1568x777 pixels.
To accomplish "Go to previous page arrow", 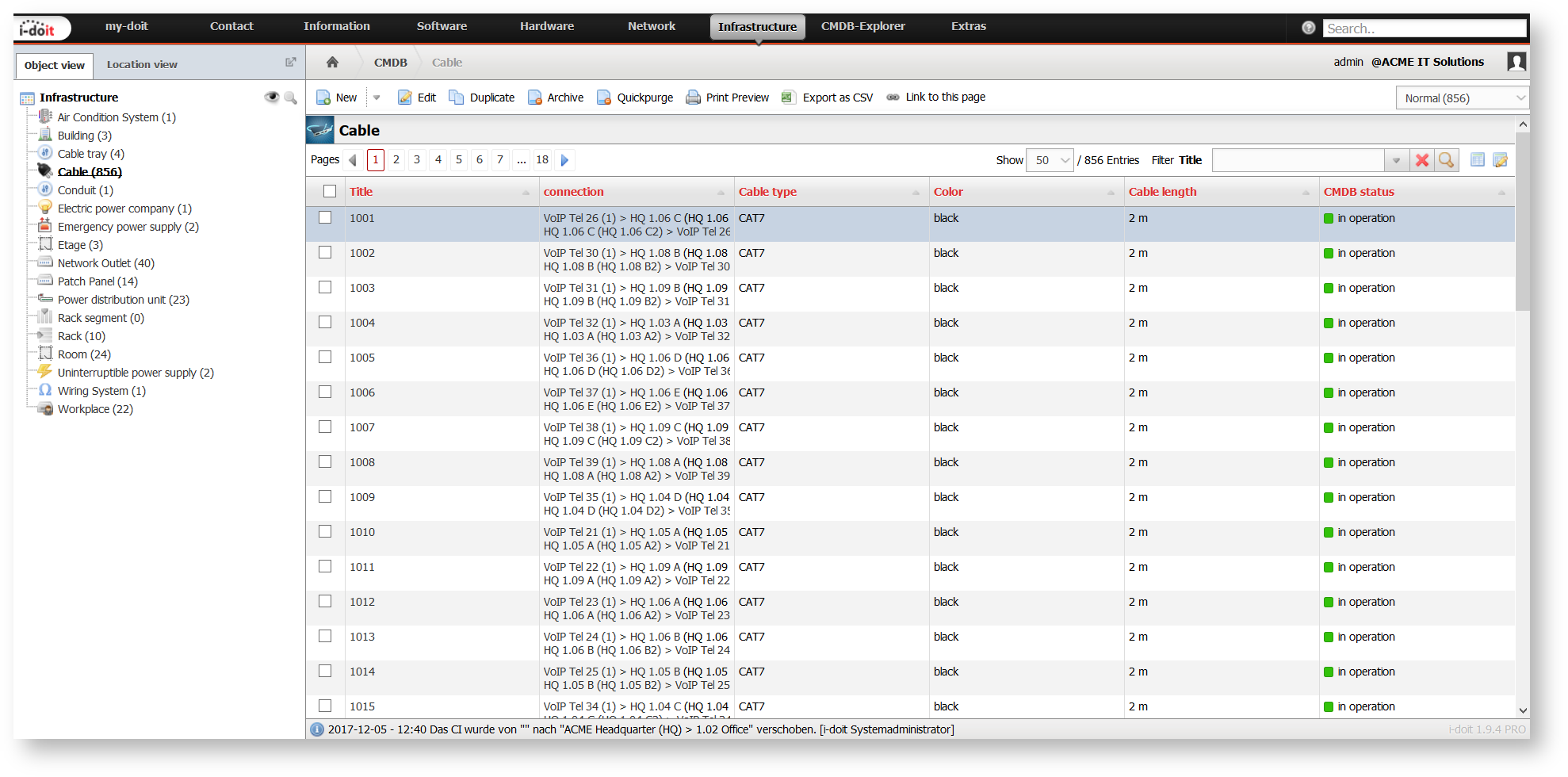I will pos(353,160).
